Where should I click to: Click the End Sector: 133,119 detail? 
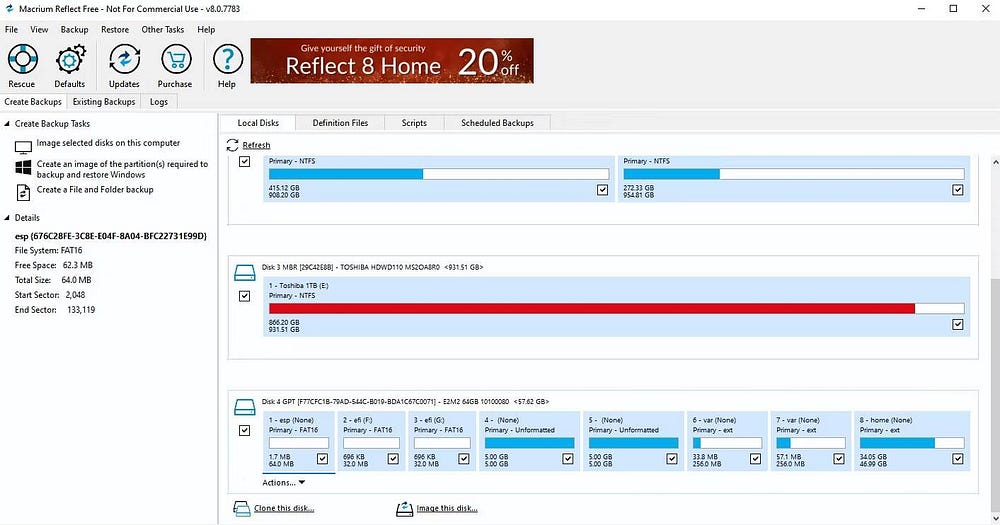[x=55, y=310]
